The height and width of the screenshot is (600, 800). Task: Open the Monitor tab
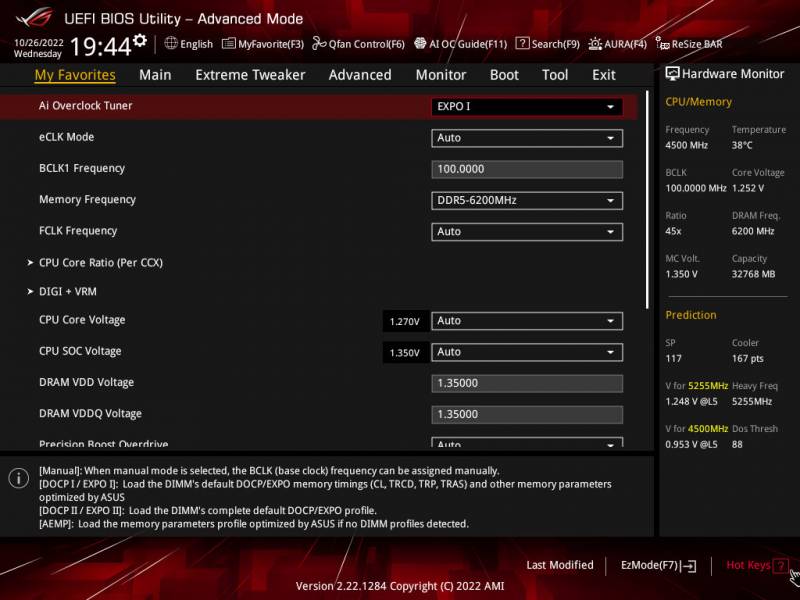[x=441, y=75]
